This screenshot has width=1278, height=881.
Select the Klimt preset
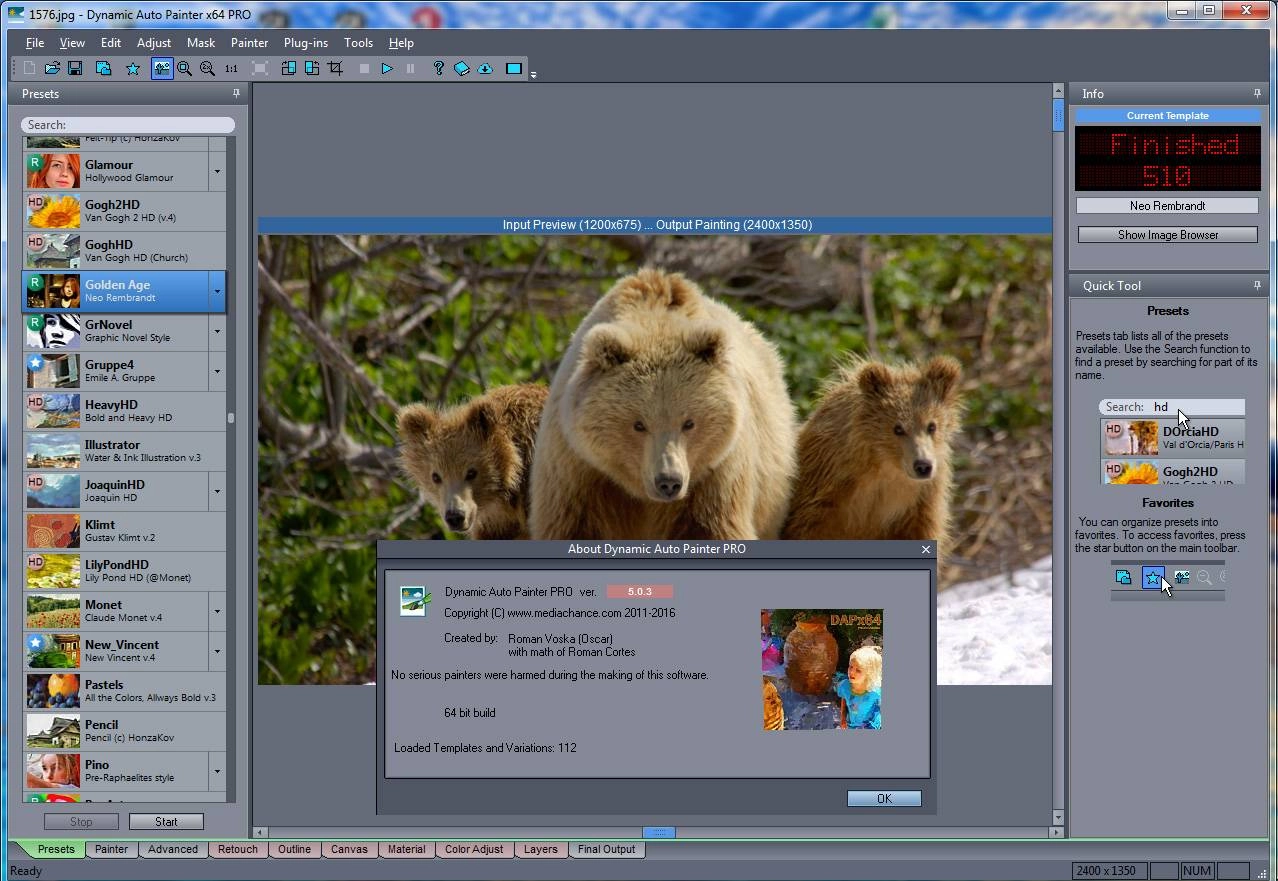(x=125, y=531)
